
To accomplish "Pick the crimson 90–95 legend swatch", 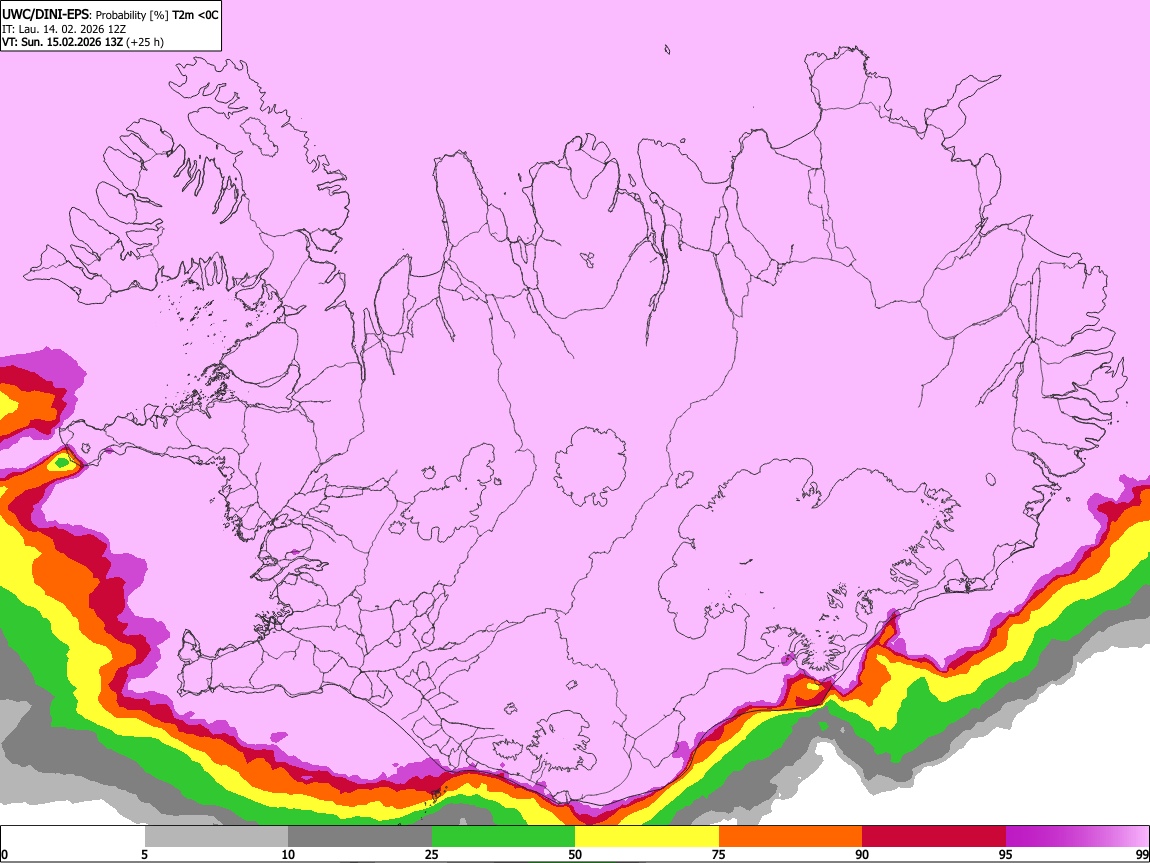I will tap(934, 836).
